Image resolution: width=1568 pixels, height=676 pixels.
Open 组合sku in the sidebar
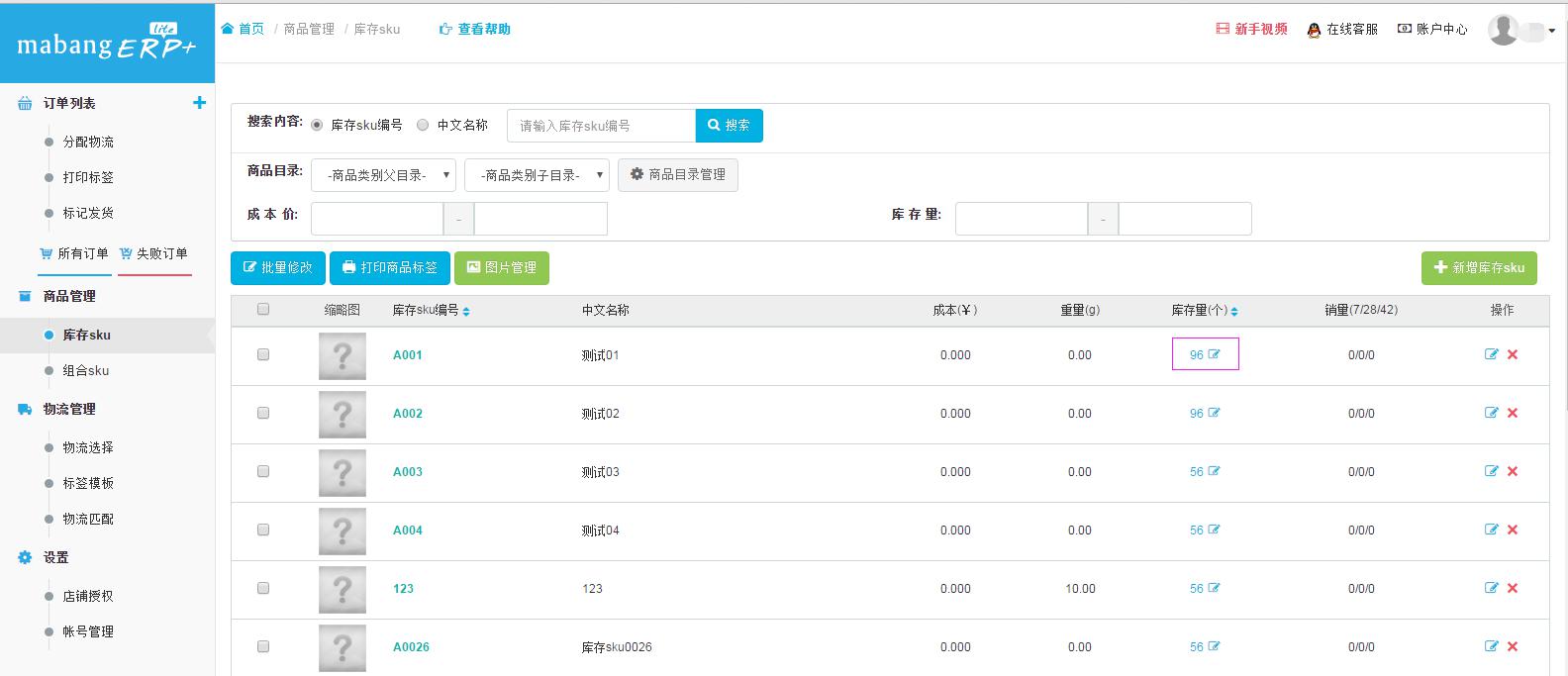tap(86, 370)
